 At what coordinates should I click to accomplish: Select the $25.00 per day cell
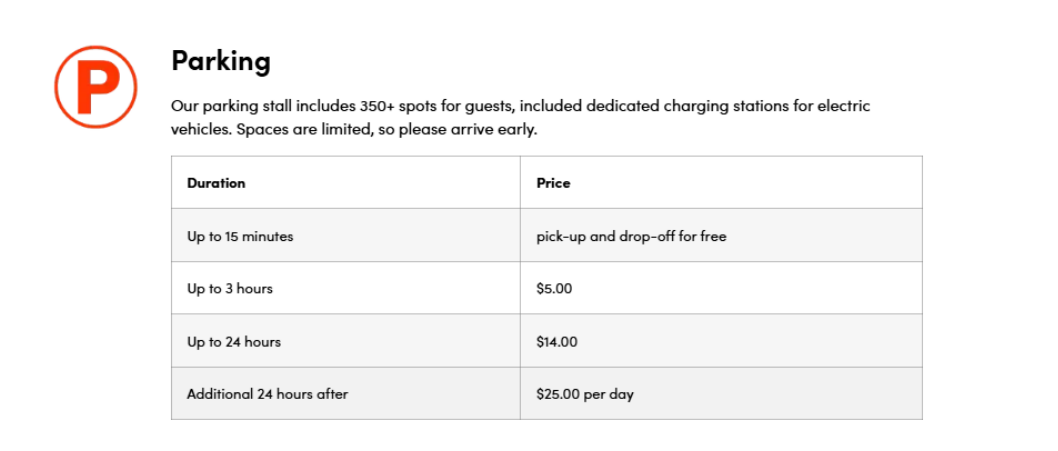point(585,394)
